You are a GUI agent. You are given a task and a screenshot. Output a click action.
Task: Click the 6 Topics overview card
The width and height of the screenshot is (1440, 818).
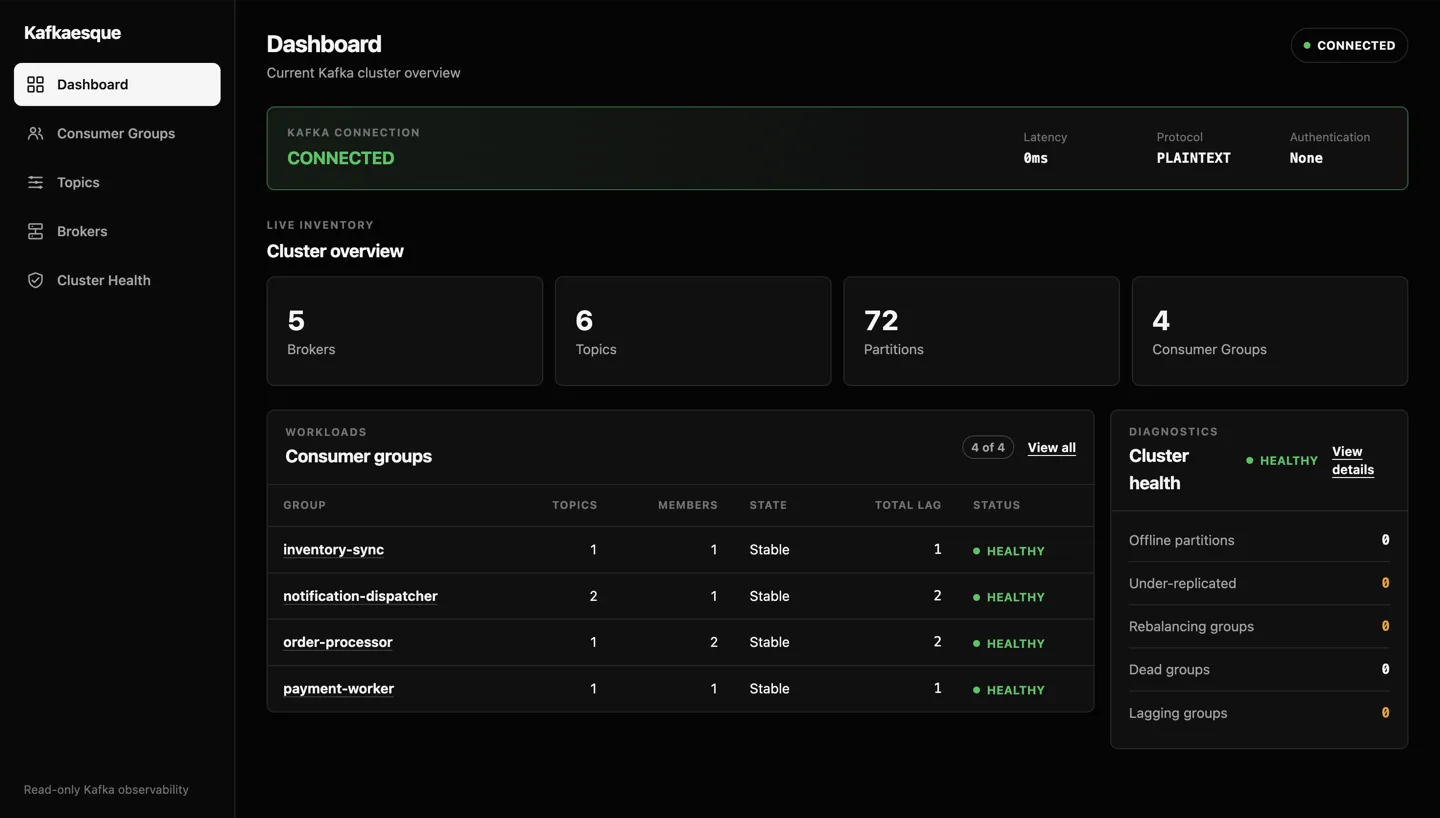693,331
